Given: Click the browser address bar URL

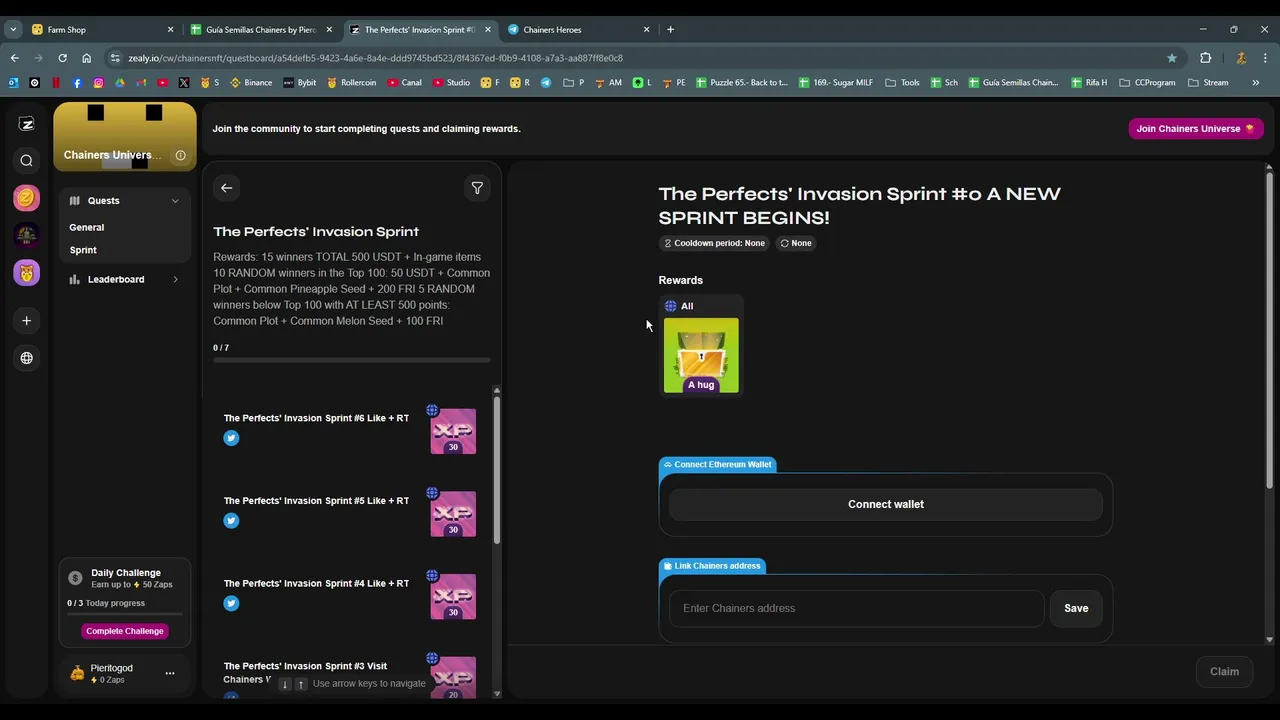Looking at the screenshot, I should [375, 58].
